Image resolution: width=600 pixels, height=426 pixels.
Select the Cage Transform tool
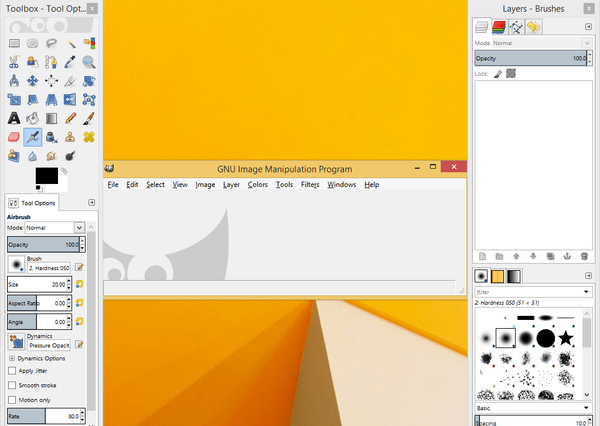tap(89, 100)
